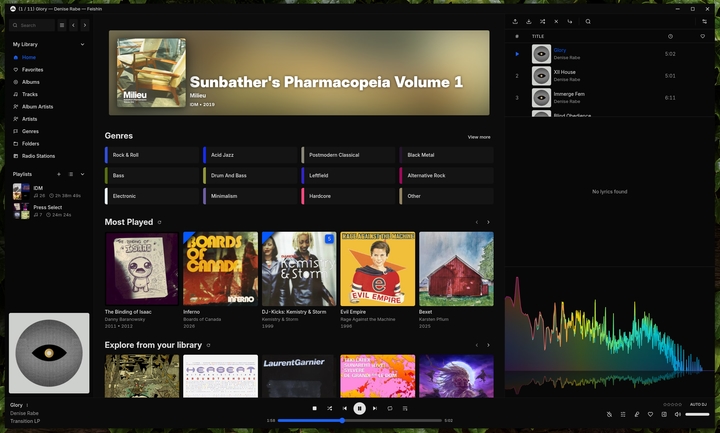
Task: Select Home in the sidebar
Action: point(24,57)
